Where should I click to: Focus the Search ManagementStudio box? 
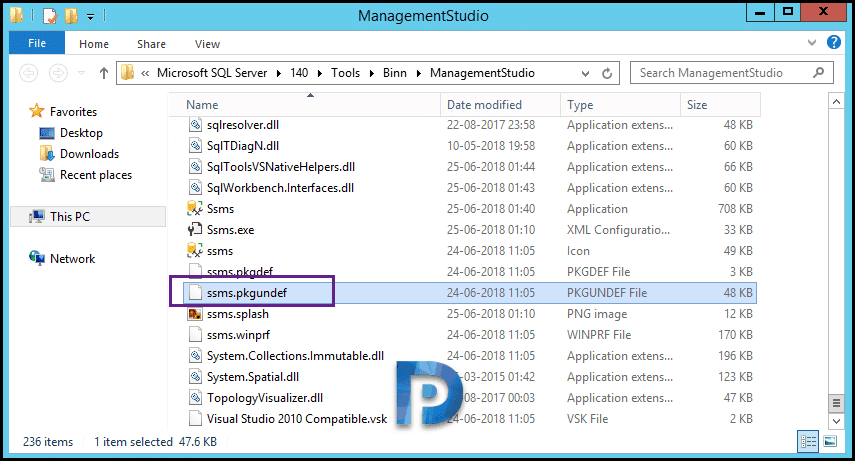(x=731, y=73)
